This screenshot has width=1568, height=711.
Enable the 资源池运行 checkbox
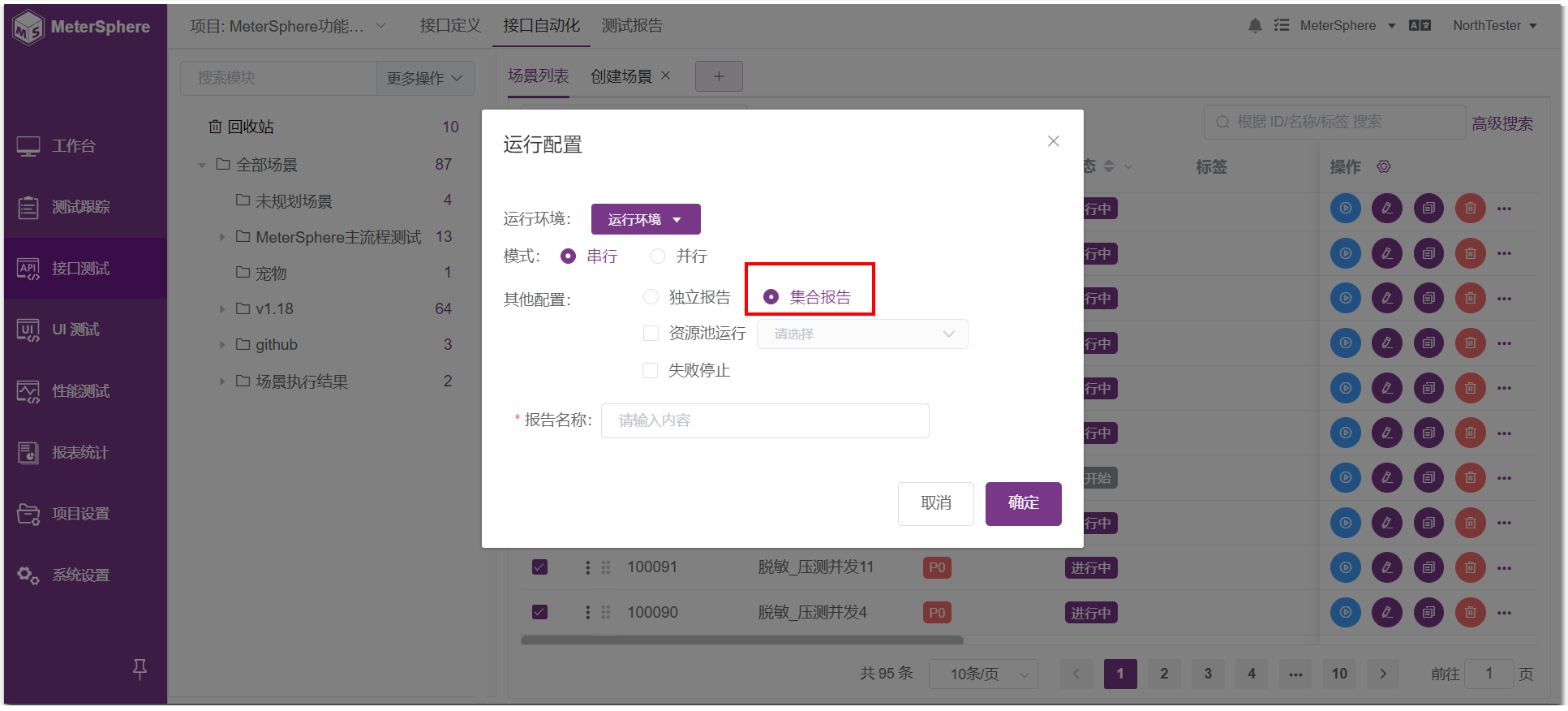[651, 334]
